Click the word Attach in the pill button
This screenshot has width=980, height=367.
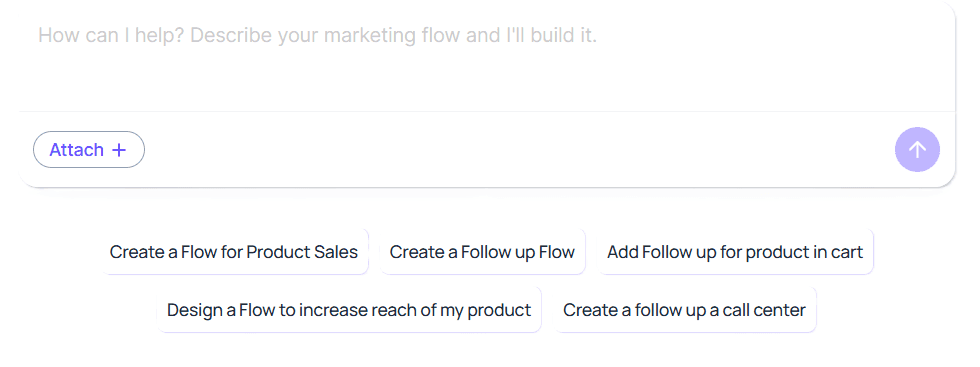pos(77,150)
